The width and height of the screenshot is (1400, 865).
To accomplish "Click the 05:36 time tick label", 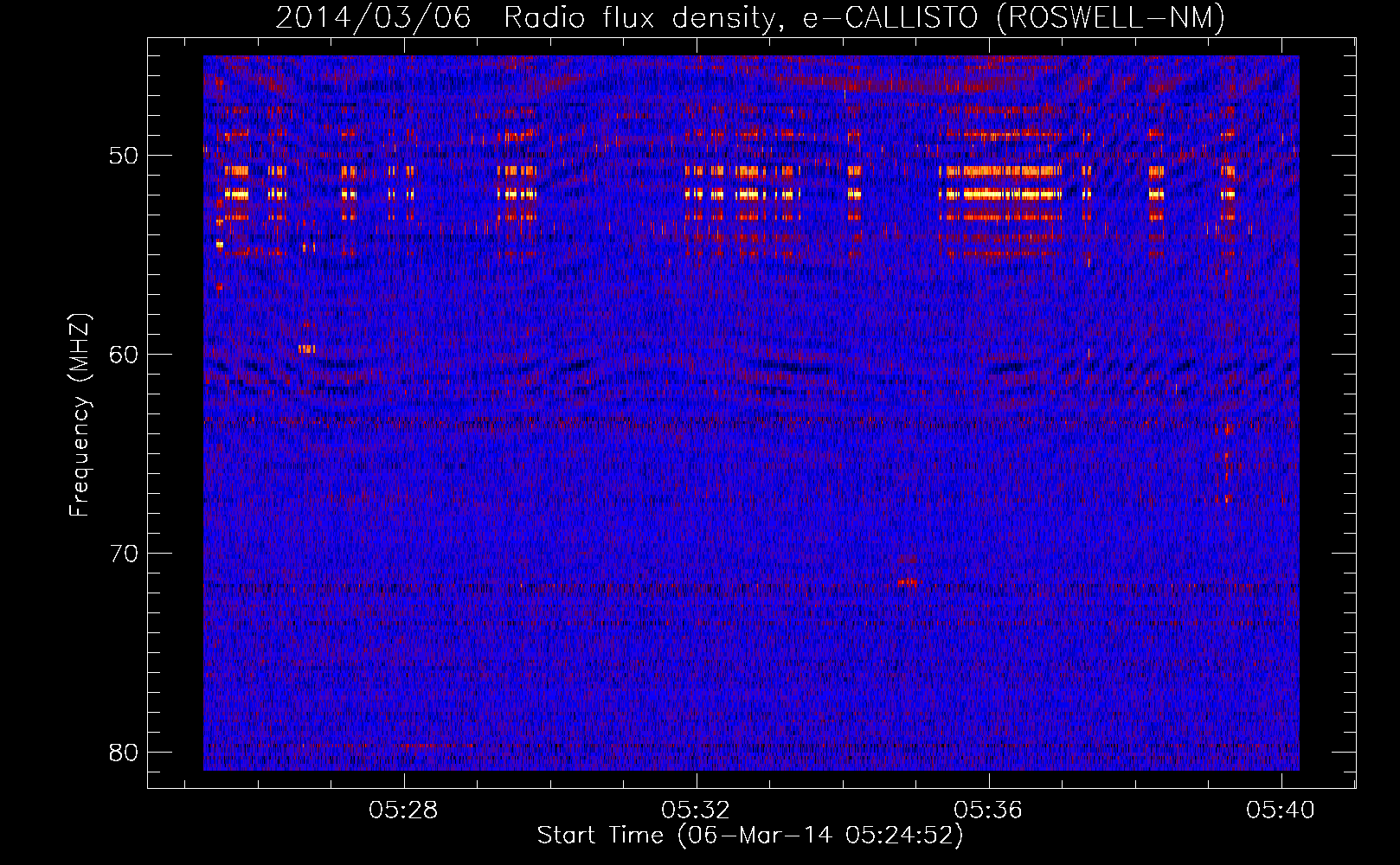I will tap(988, 811).
